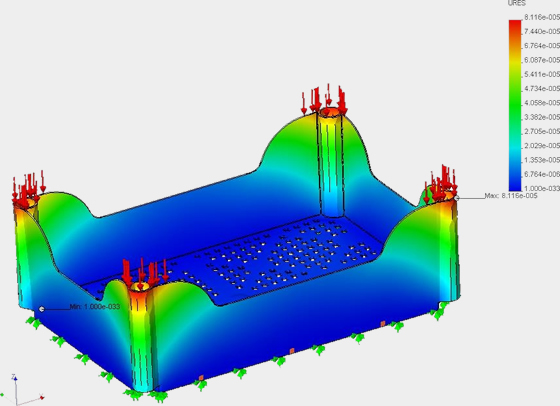560x406 pixels.
Task: Click the displacement color legend bar
Action: click(x=515, y=106)
